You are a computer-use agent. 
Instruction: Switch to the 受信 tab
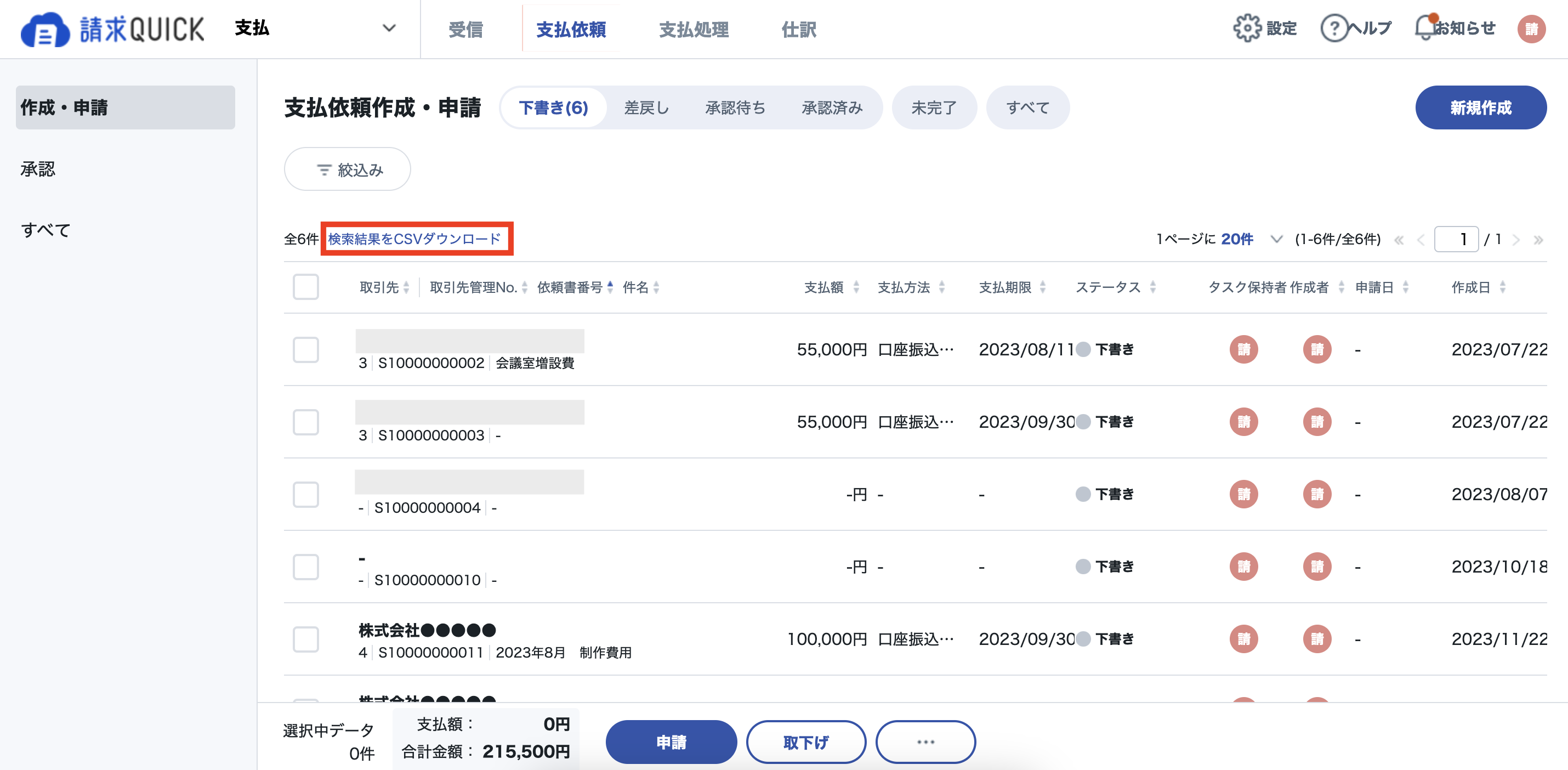[x=465, y=29]
